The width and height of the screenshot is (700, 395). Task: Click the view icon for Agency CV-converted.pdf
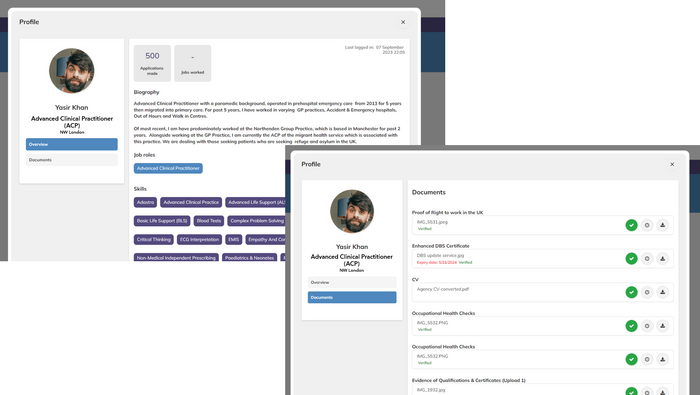coord(647,292)
